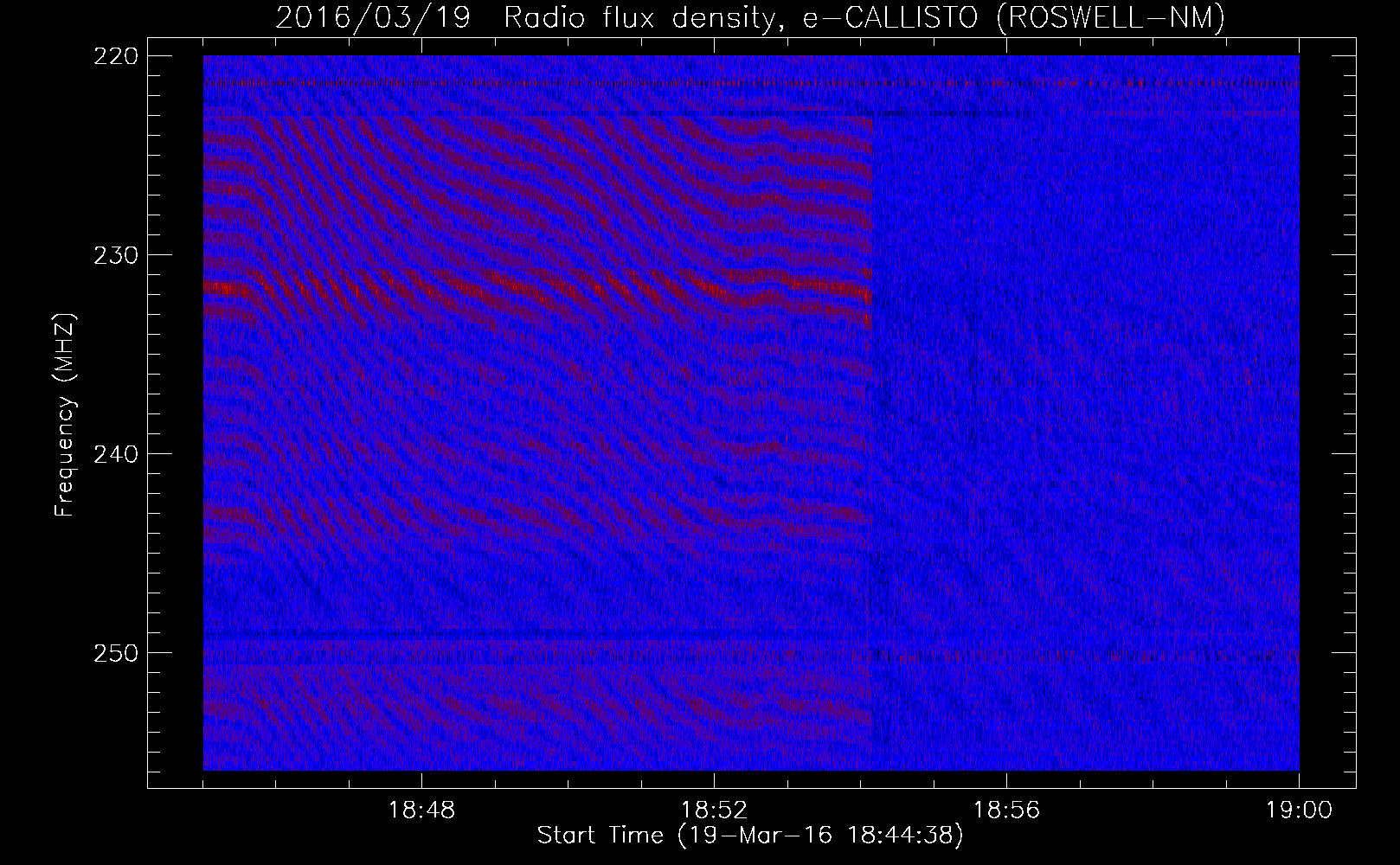1400x865 pixels.
Task: Click the 18:48 time tick label
Action: click(421, 811)
